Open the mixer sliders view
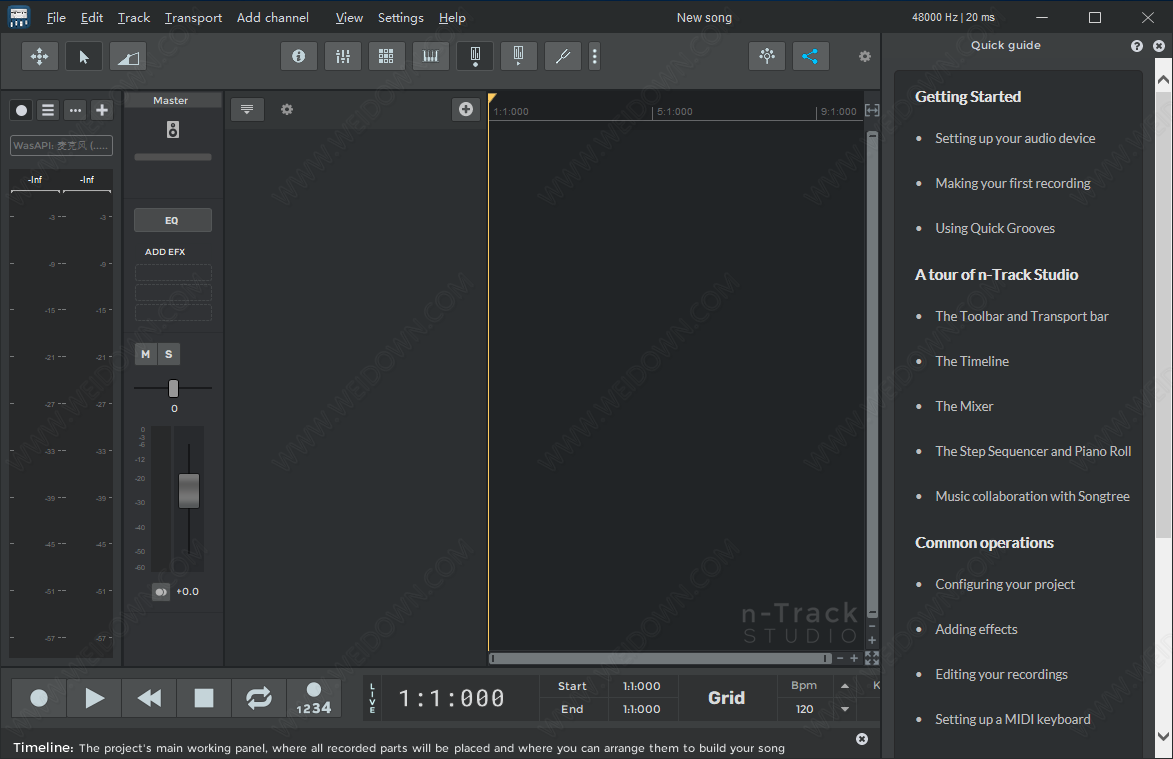Screen dimensions: 1173x759 343,56
